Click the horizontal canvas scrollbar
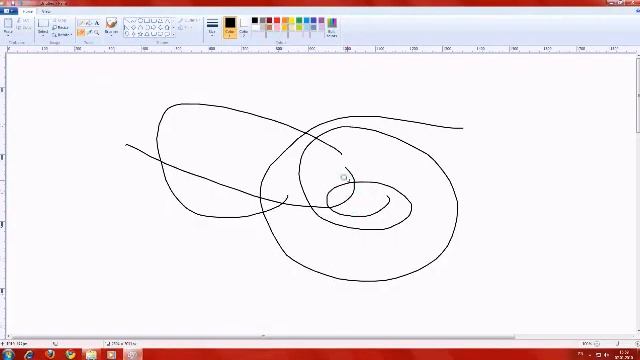Image resolution: width=640 pixels, height=360 pixels. (x=263, y=337)
